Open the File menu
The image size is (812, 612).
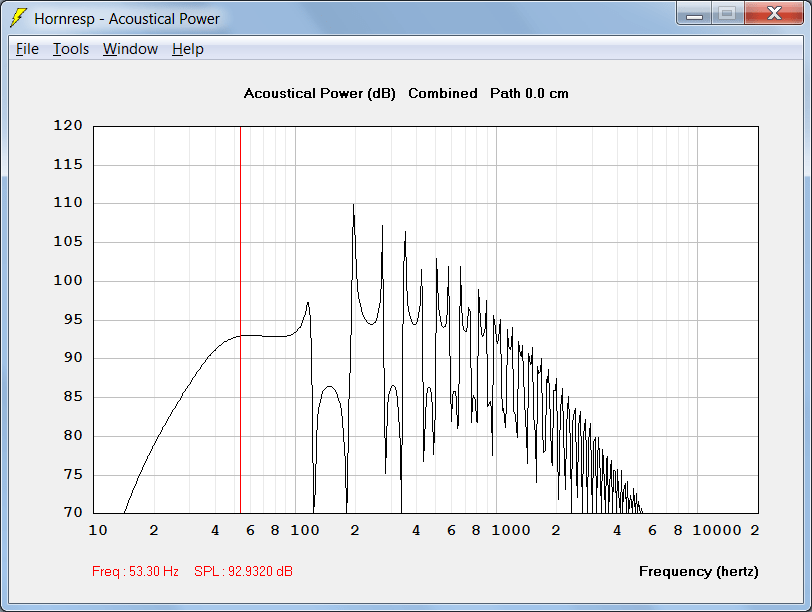point(27,49)
